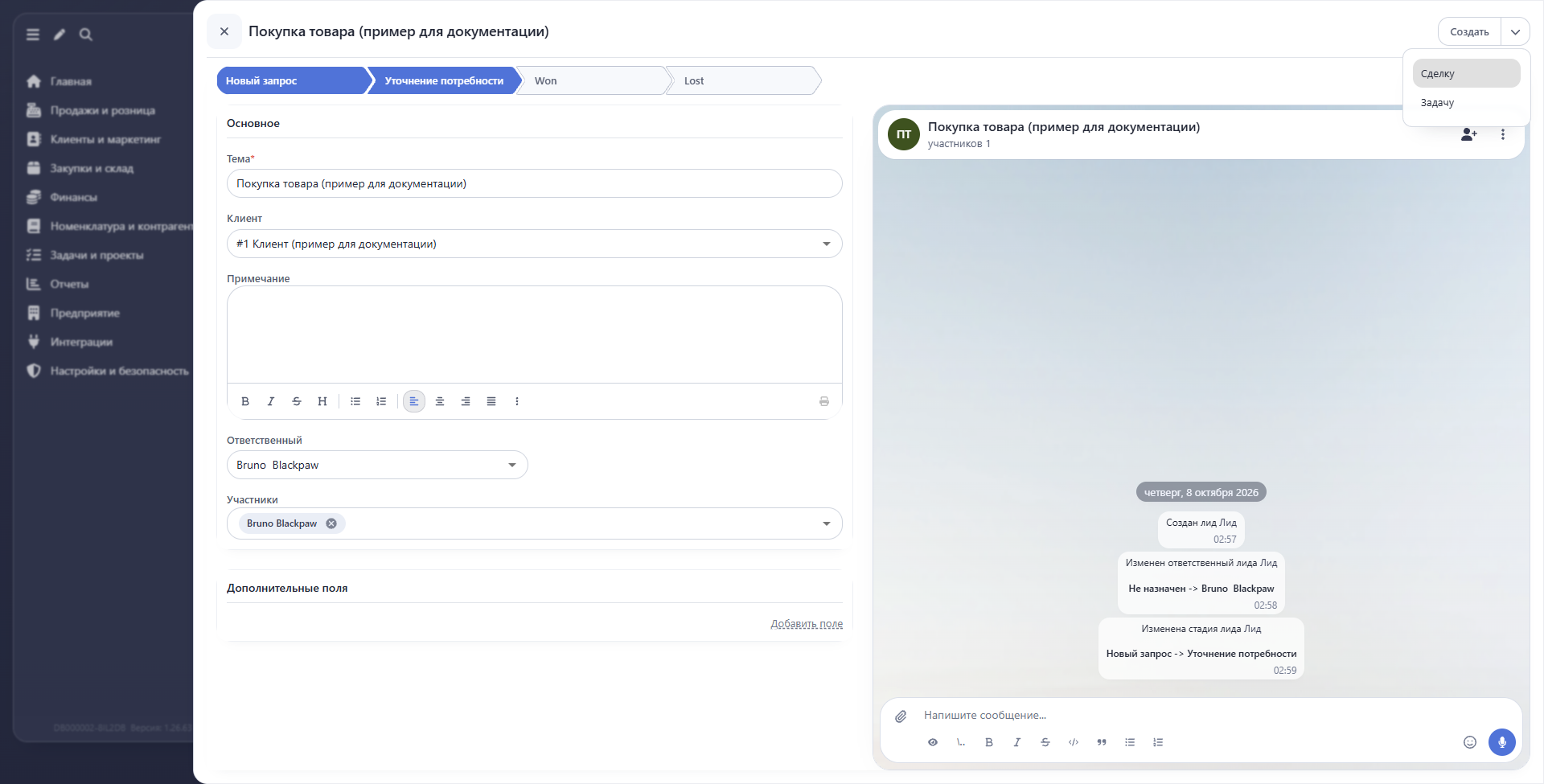Open more options in note editor toolbar
1544x784 pixels.
[x=517, y=401]
